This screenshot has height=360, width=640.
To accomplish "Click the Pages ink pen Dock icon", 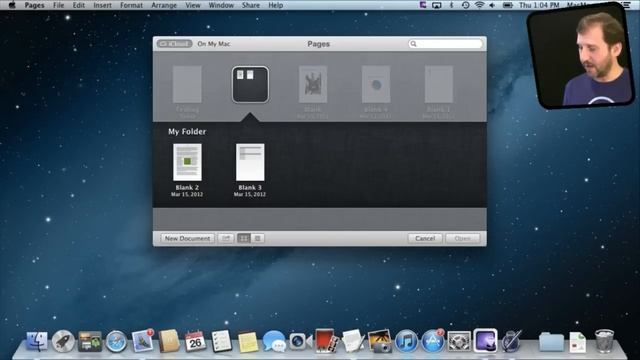I will (x=511, y=341).
